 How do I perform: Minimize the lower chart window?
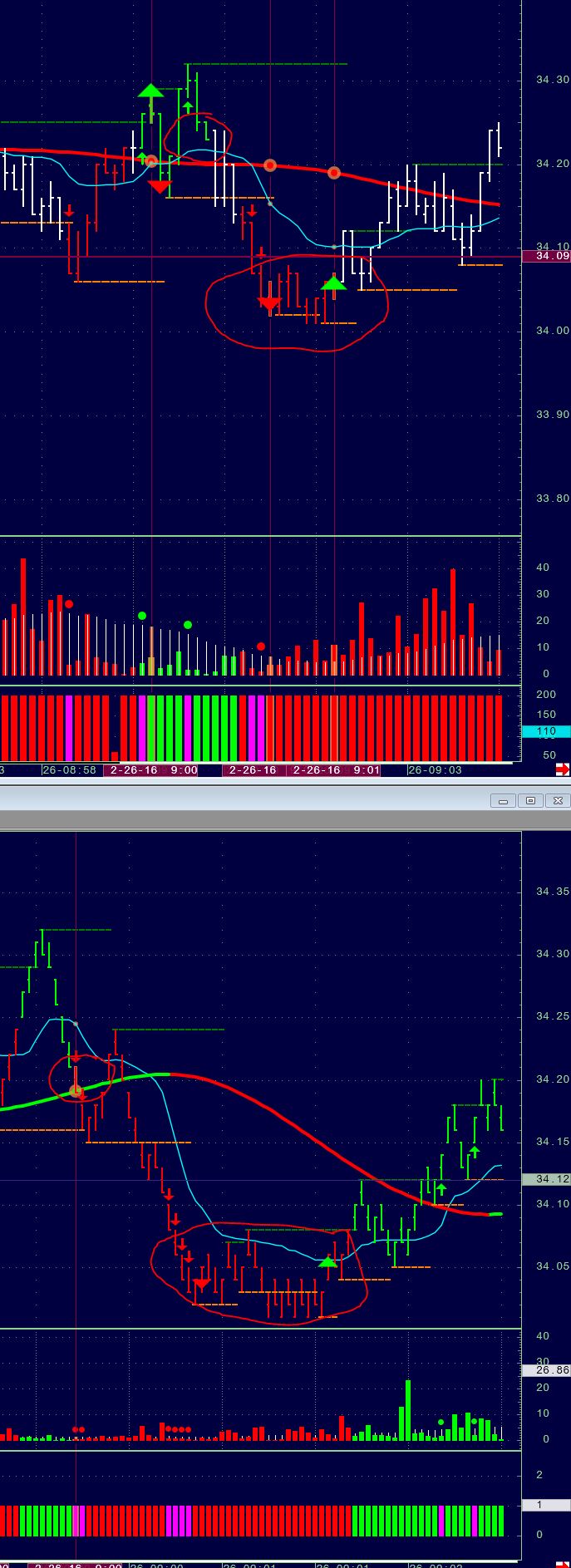503,800
